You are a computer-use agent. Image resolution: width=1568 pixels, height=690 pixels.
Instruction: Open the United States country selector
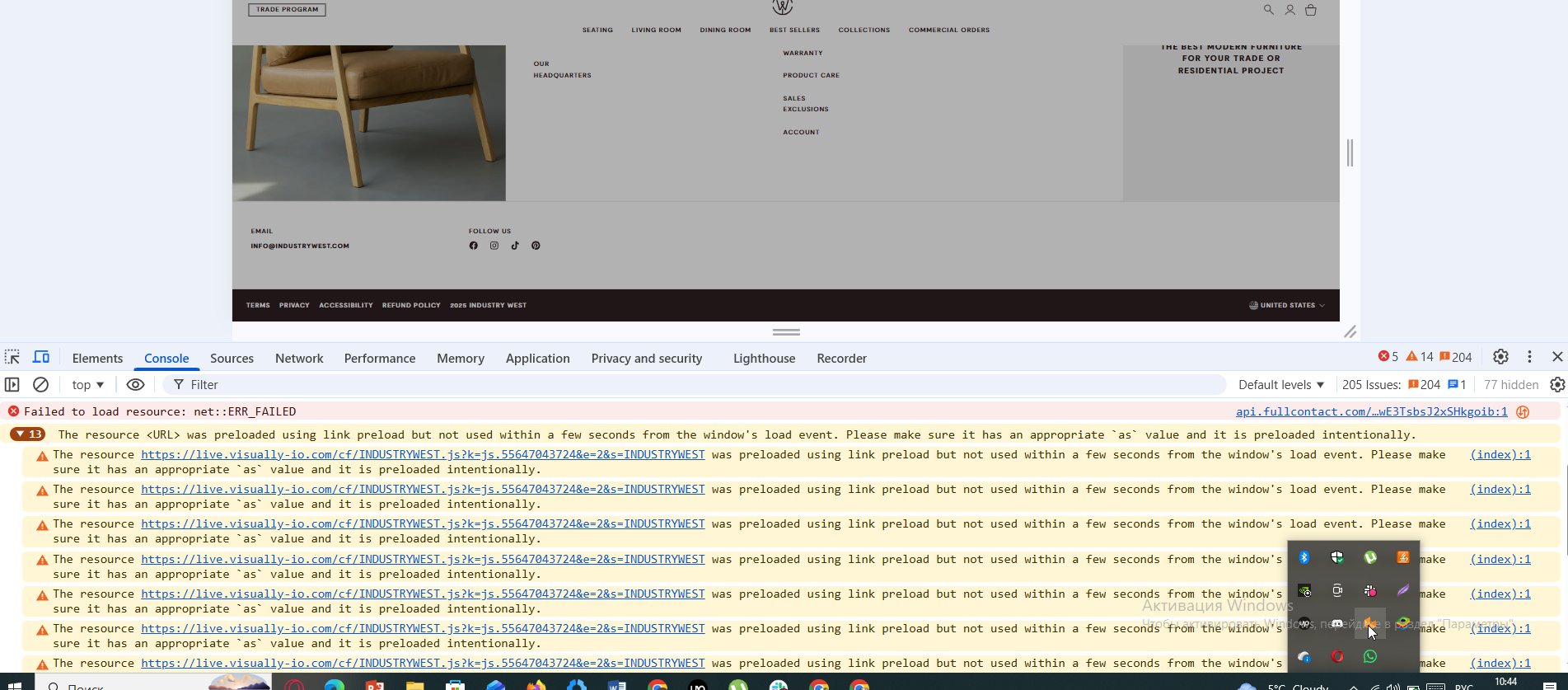point(1287,305)
